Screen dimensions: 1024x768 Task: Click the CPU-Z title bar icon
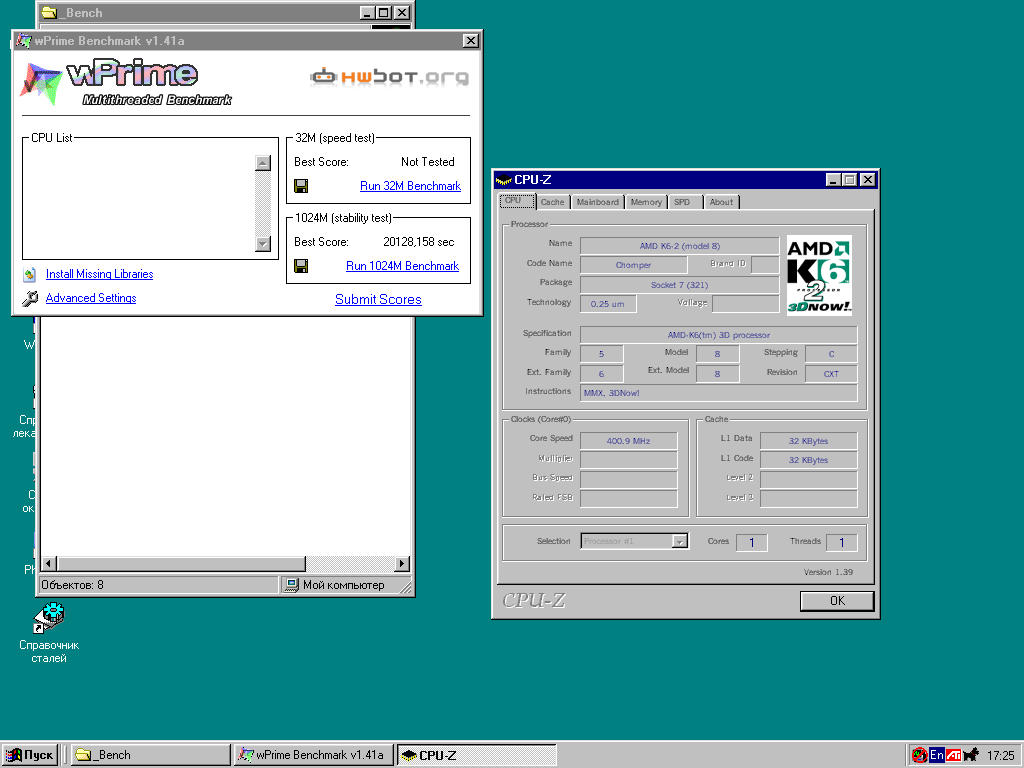(503, 180)
